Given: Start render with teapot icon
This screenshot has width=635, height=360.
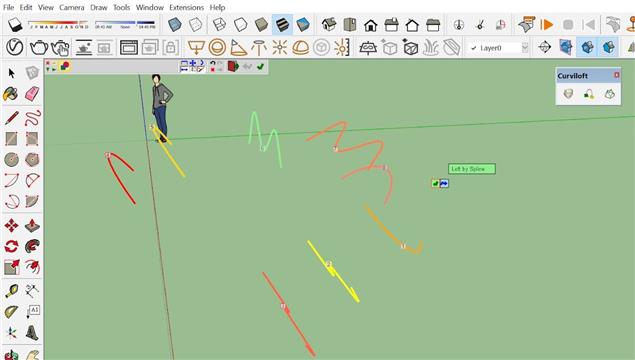Looking at the screenshot, I should click(x=38, y=47).
